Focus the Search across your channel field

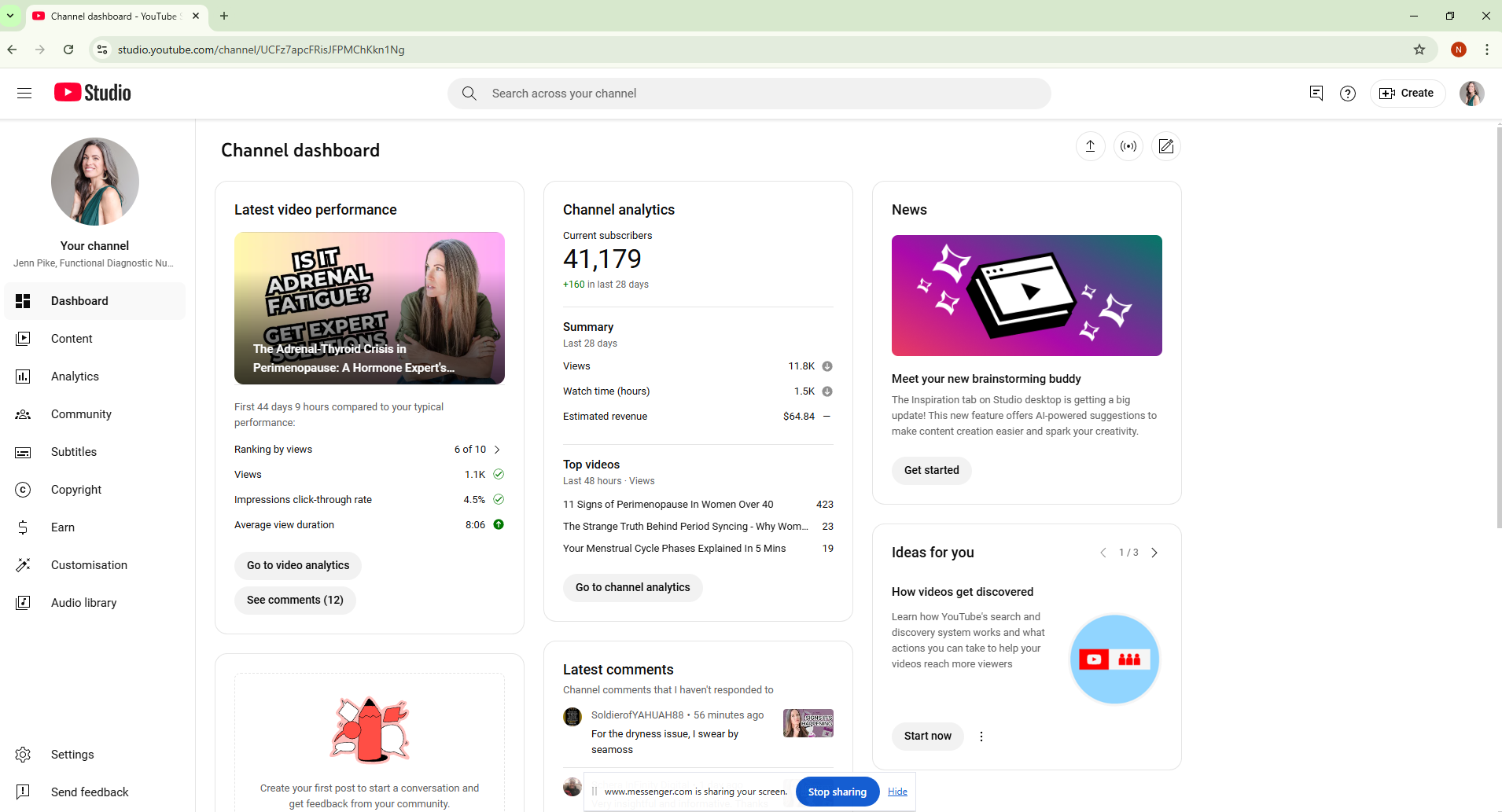coord(749,94)
